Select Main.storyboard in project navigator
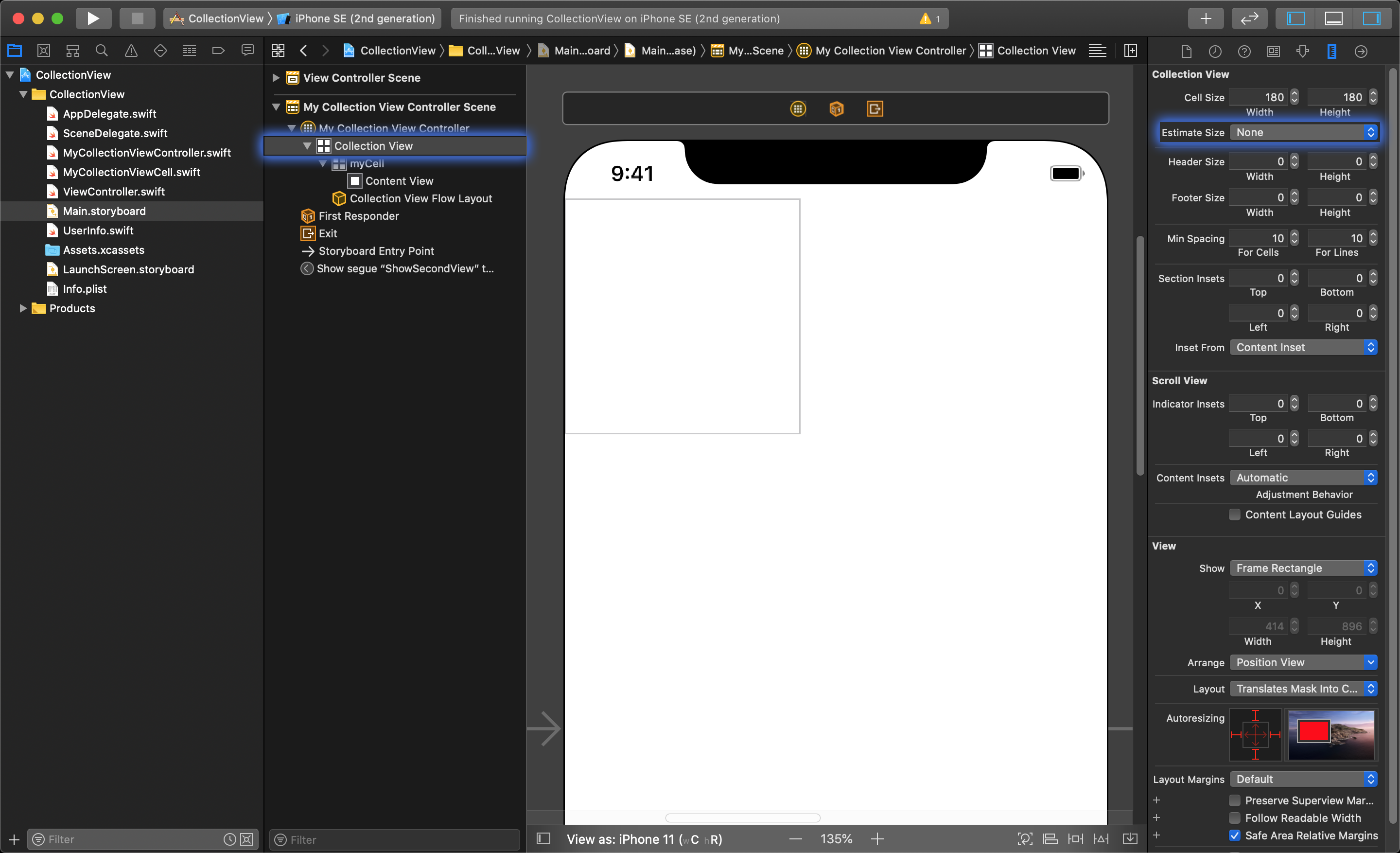 click(105, 210)
